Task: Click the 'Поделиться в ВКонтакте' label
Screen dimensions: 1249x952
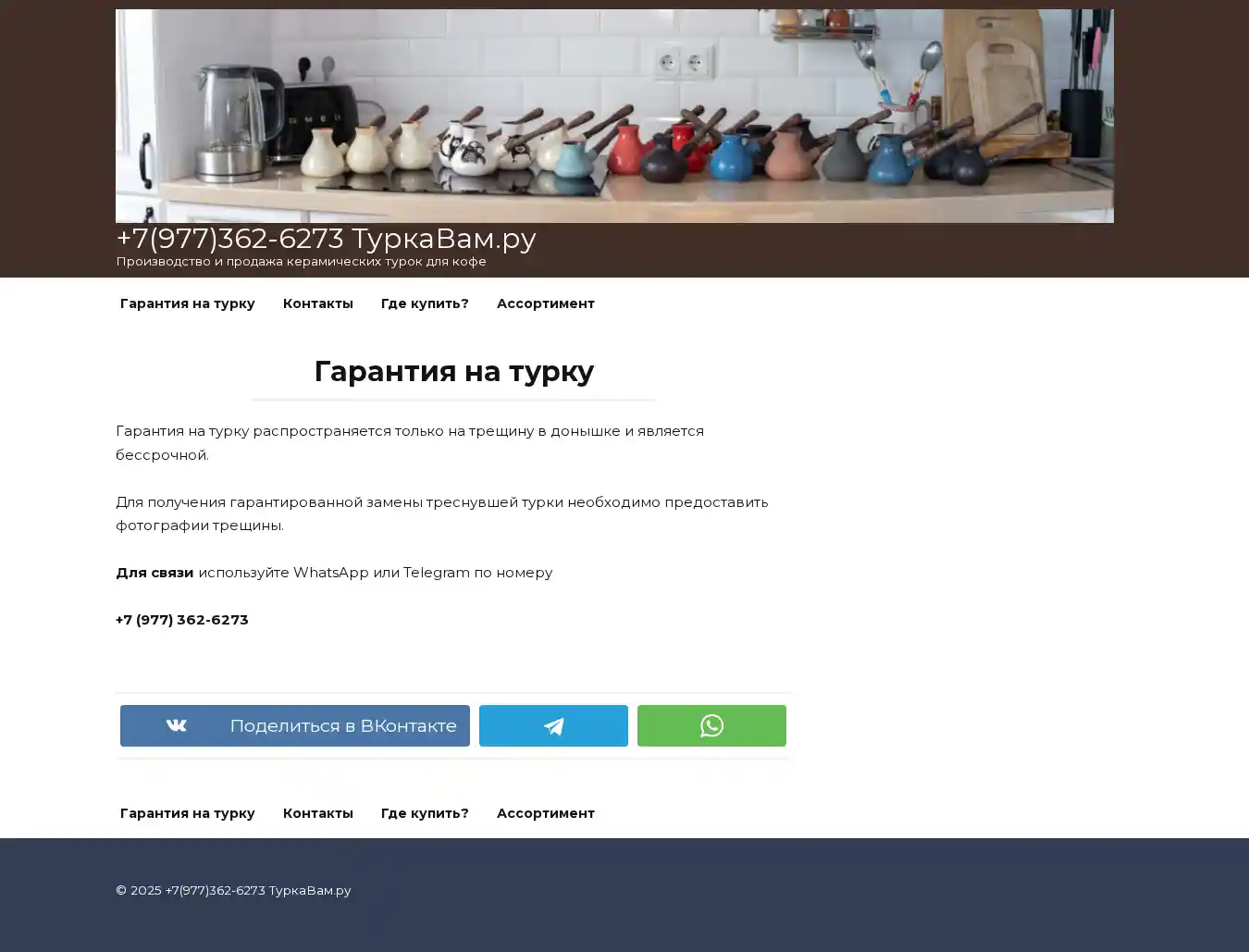Action: (x=342, y=725)
